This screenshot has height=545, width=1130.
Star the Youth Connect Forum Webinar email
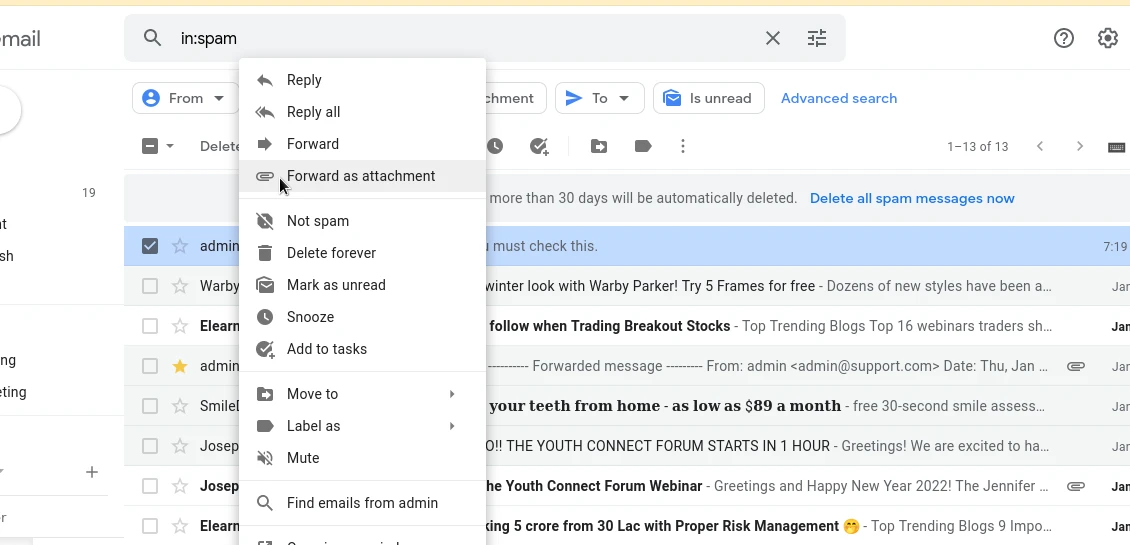pos(180,486)
